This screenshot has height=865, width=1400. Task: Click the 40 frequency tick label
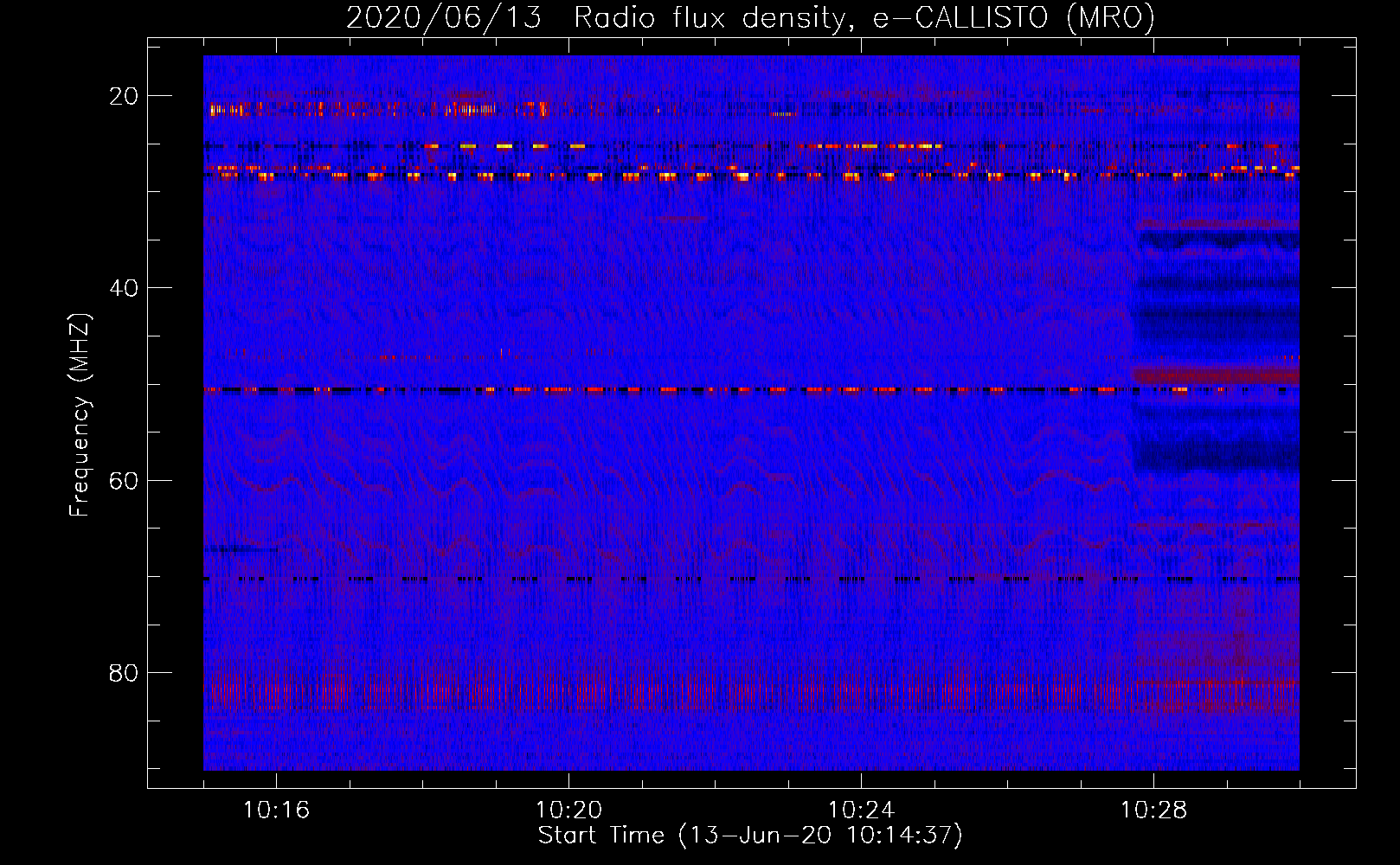(124, 288)
